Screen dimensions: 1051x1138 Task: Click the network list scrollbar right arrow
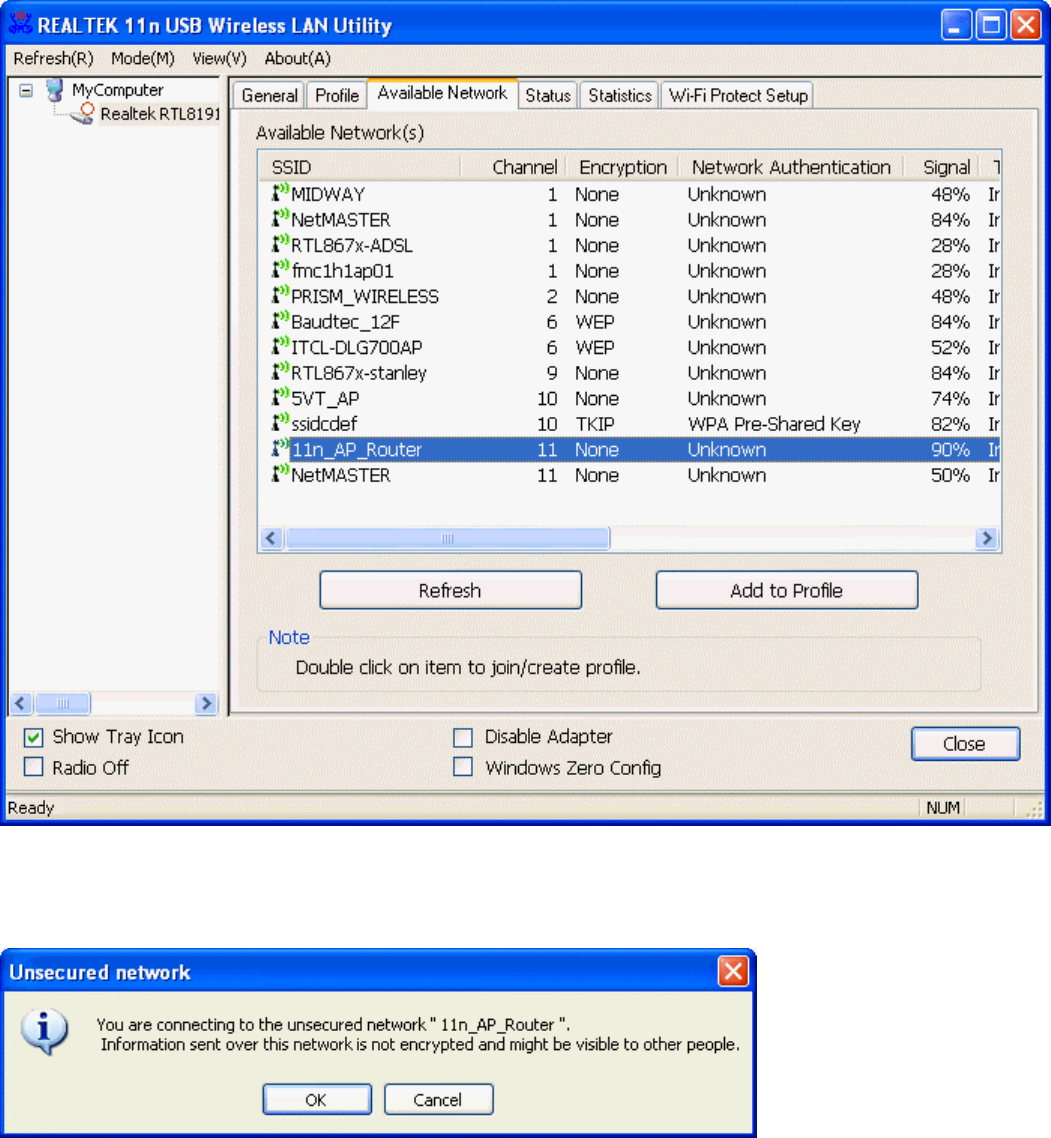(986, 538)
